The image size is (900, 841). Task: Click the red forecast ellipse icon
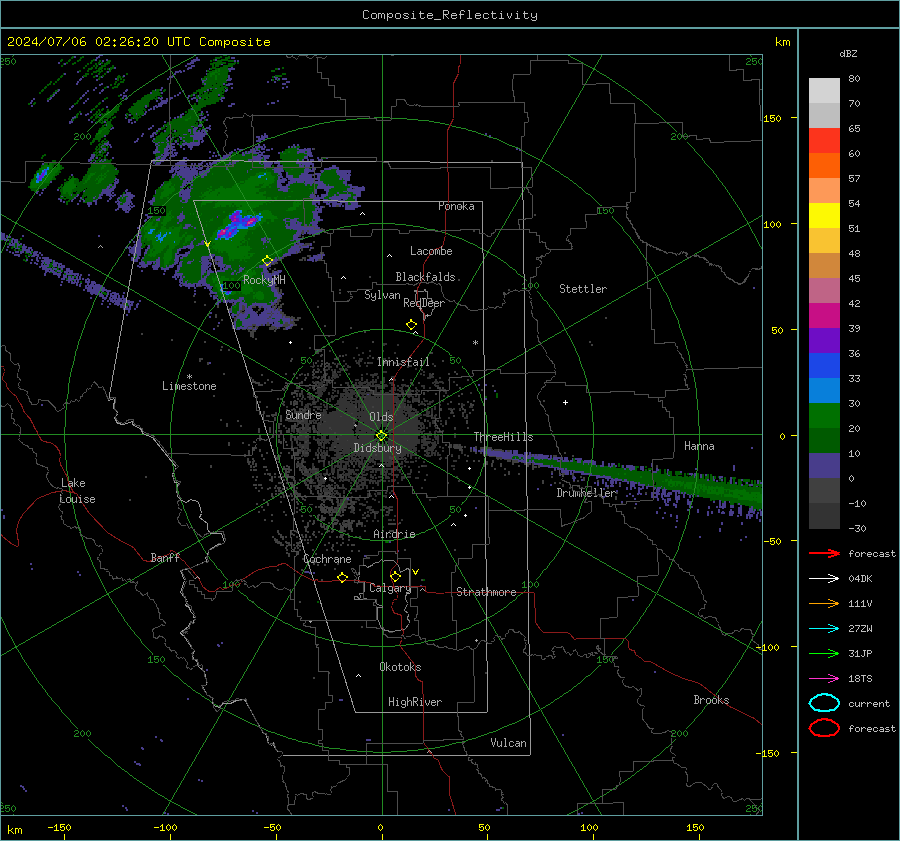tap(824, 728)
